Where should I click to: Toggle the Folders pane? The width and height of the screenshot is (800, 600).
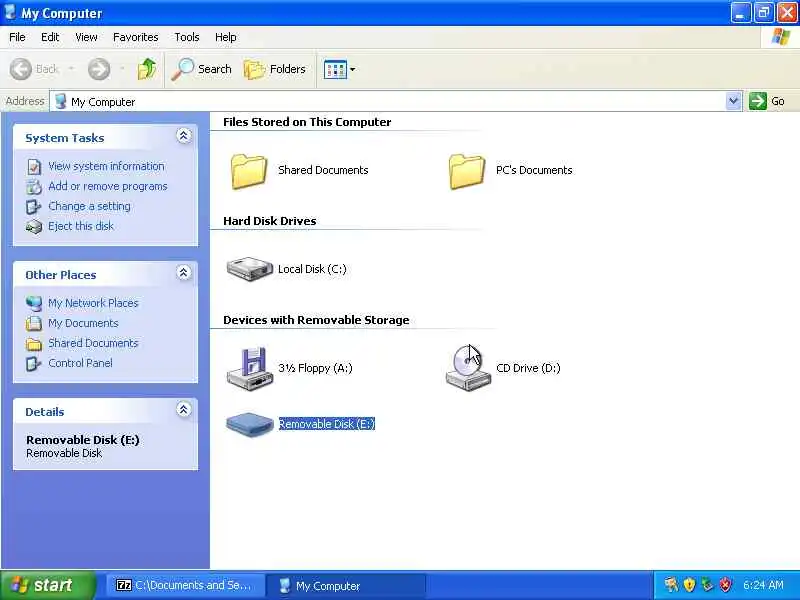[274, 69]
